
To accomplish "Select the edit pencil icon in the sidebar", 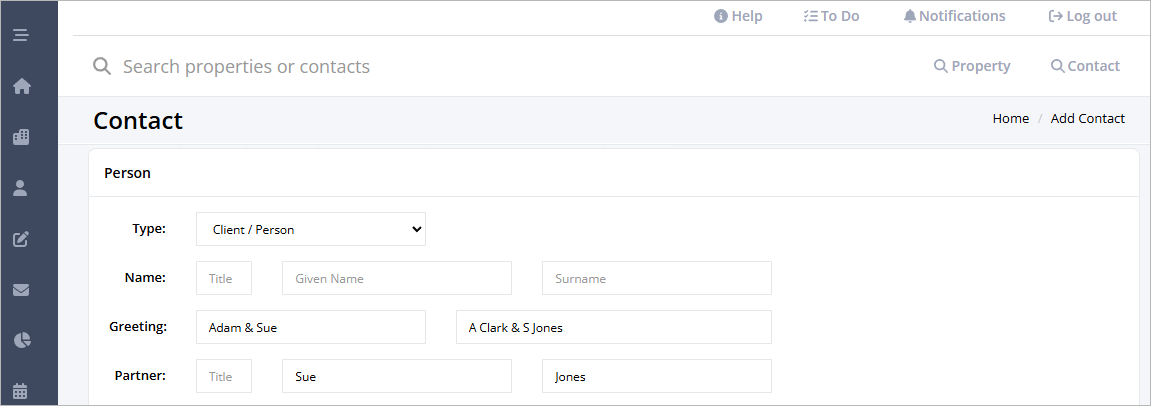I will click(x=21, y=239).
